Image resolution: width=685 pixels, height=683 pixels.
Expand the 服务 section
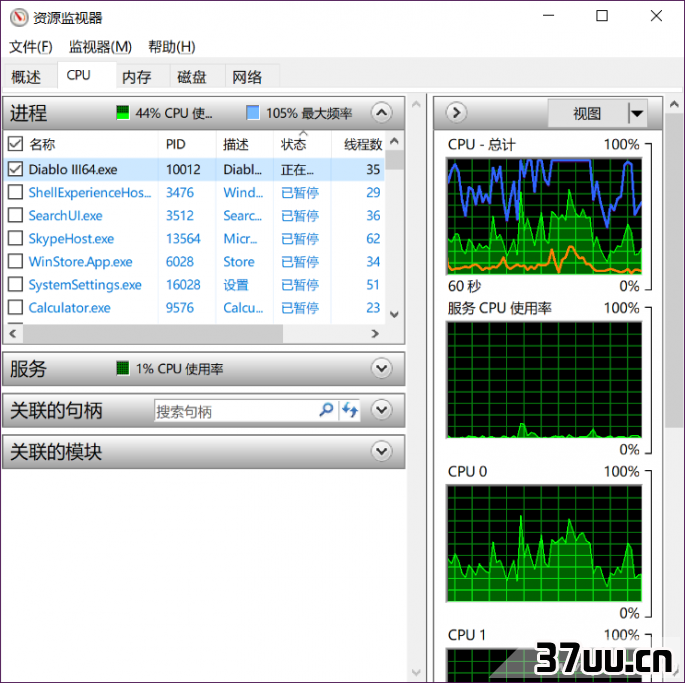381,368
